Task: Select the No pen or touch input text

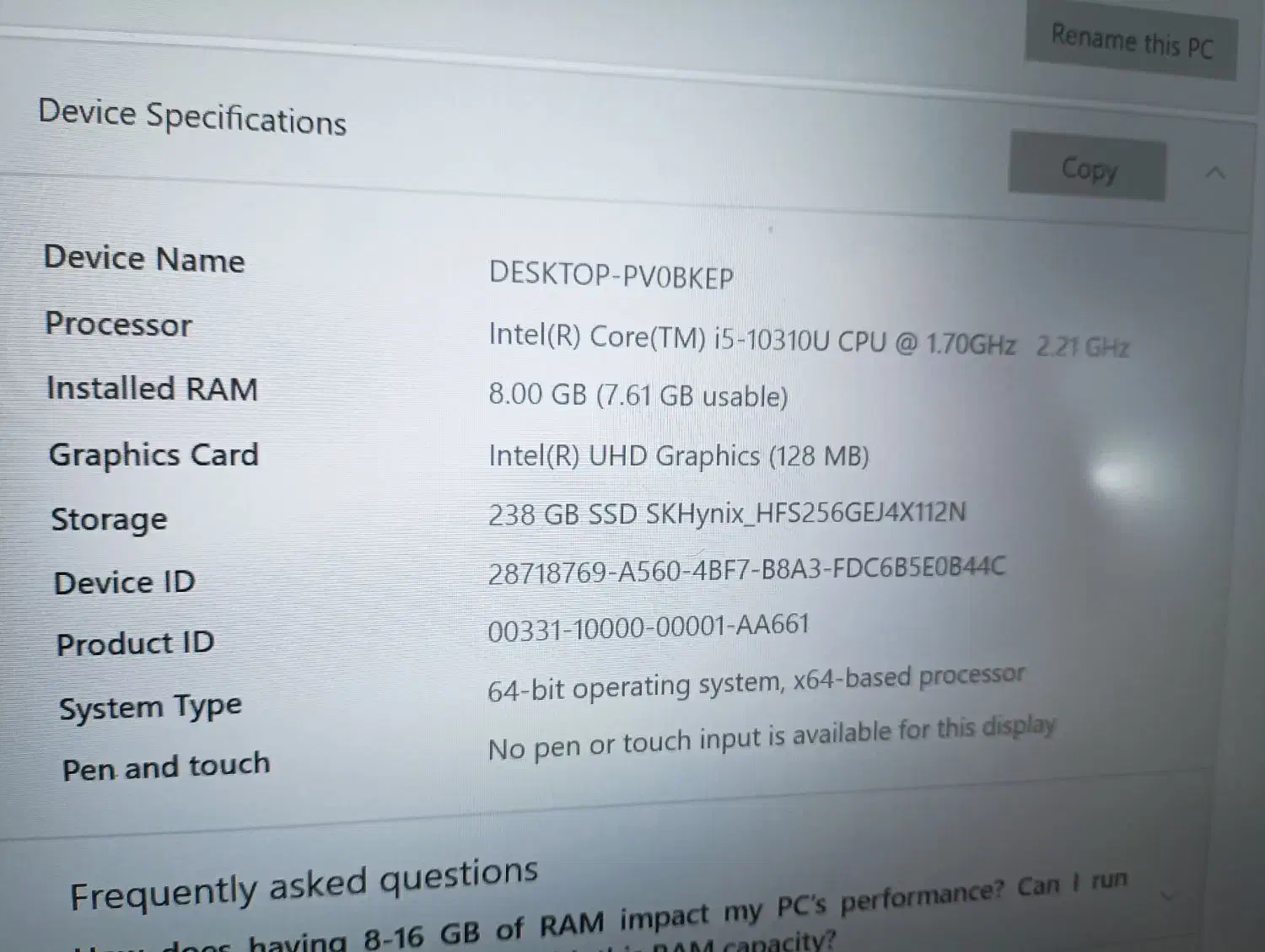Action: pyautogui.click(x=772, y=738)
